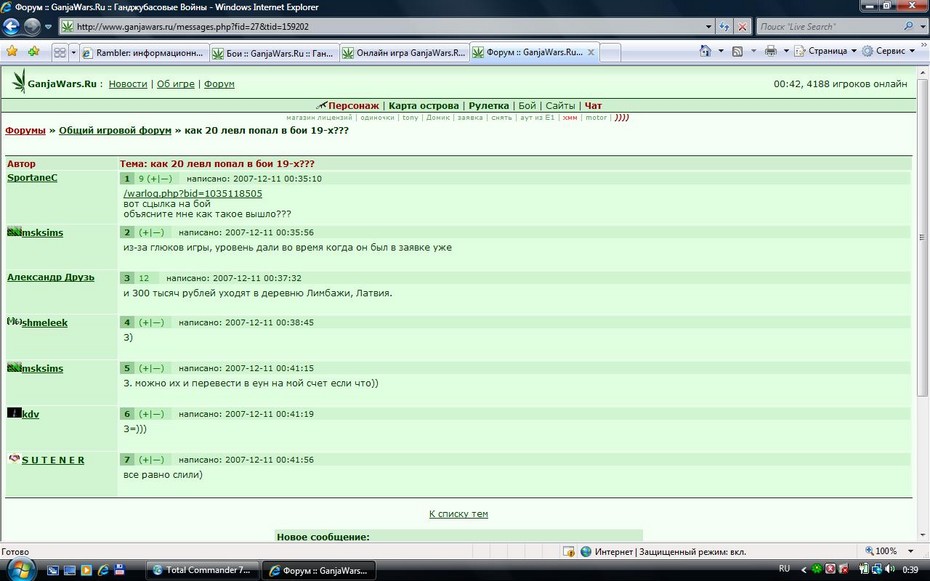Click the search magnifier icon
The height and width of the screenshot is (581, 930).
[x=908, y=26]
